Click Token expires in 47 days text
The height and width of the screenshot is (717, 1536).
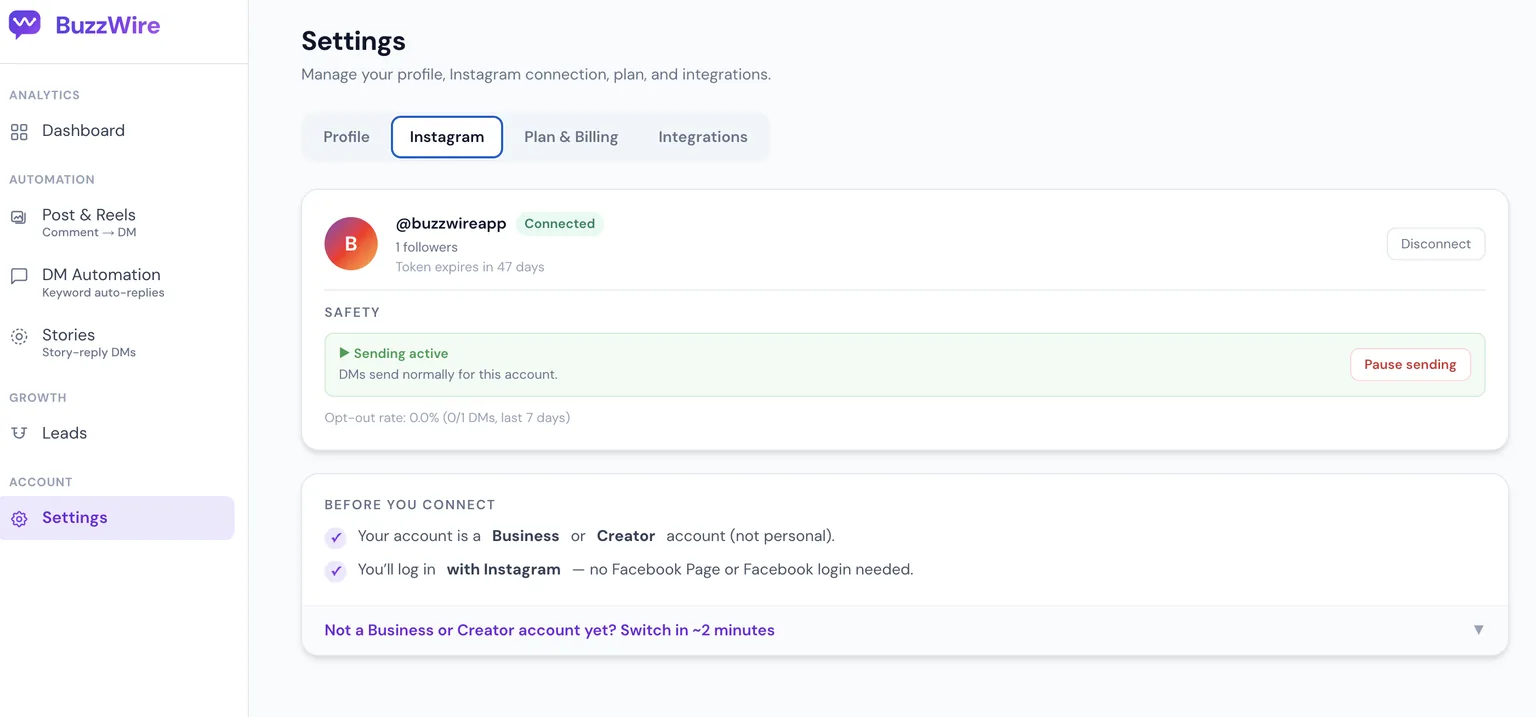pos(470,267)
